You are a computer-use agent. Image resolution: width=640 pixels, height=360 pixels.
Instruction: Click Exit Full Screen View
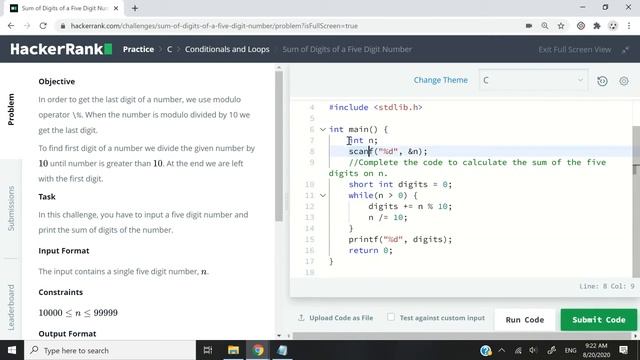[575, 50]
